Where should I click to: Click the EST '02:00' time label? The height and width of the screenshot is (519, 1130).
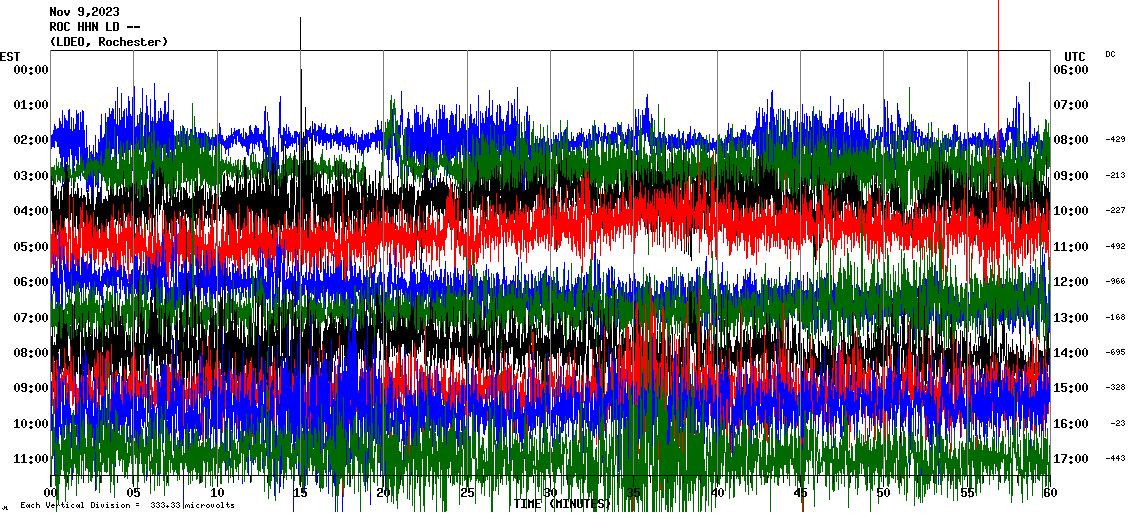click(31, 140)
